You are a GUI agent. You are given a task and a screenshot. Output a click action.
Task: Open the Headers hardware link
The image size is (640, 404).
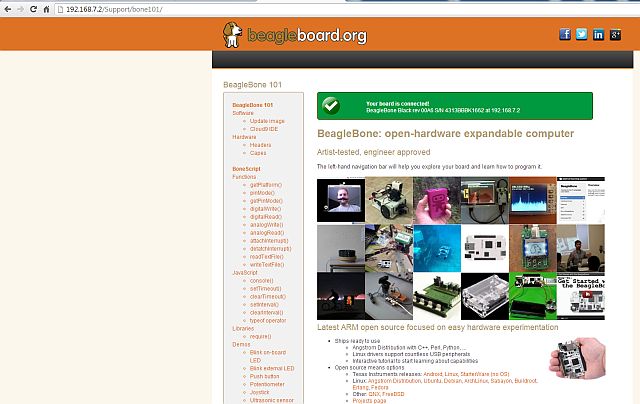tap(260, 145)
